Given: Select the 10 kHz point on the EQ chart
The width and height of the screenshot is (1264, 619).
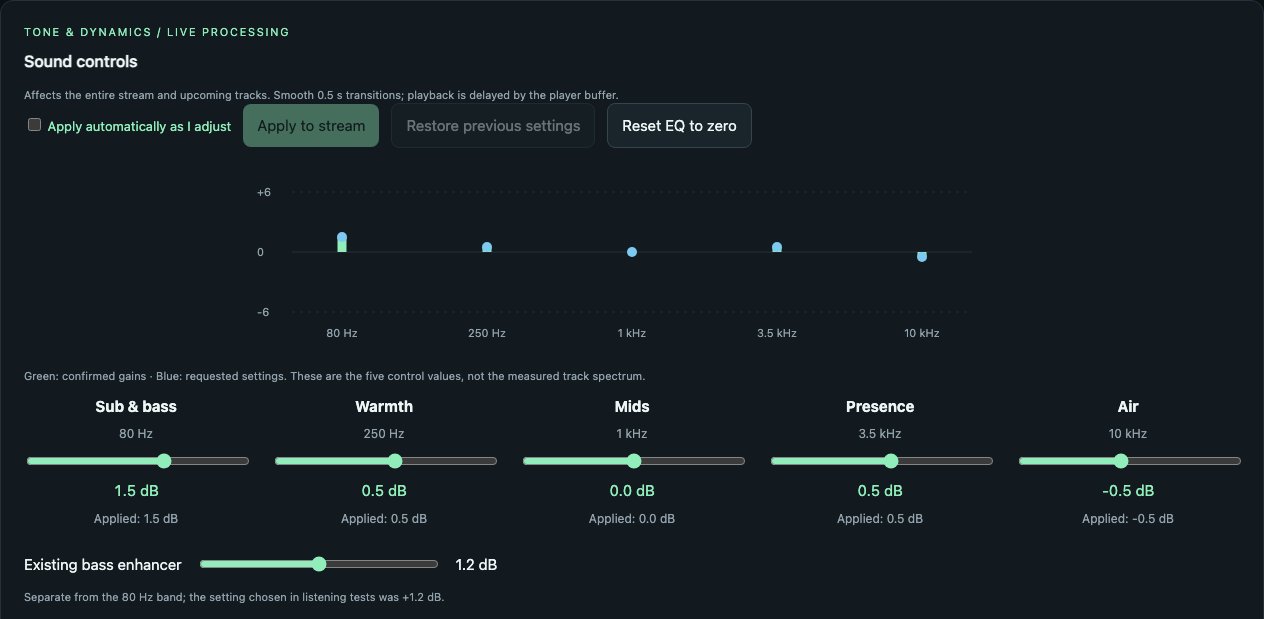Looking at the screenshot, I should click(922, 257).
